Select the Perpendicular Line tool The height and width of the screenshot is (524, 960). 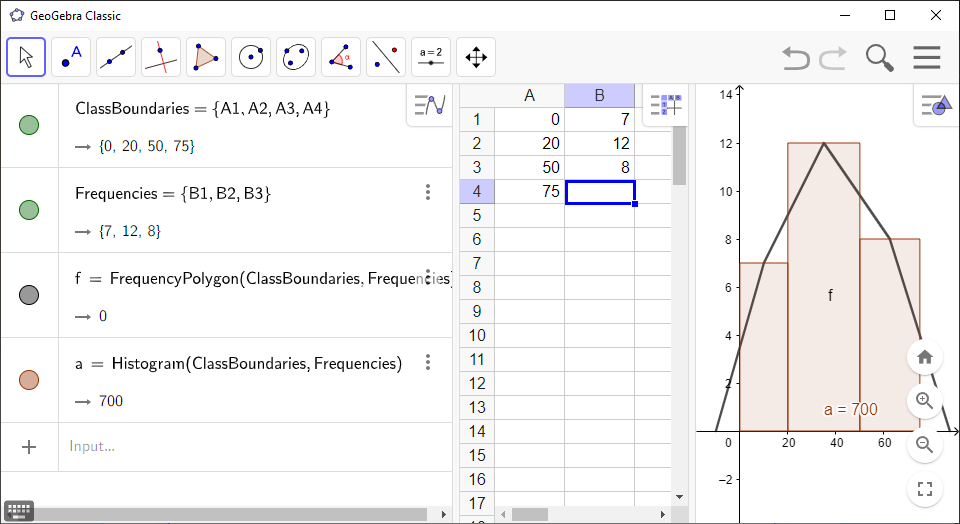(161, 57)
